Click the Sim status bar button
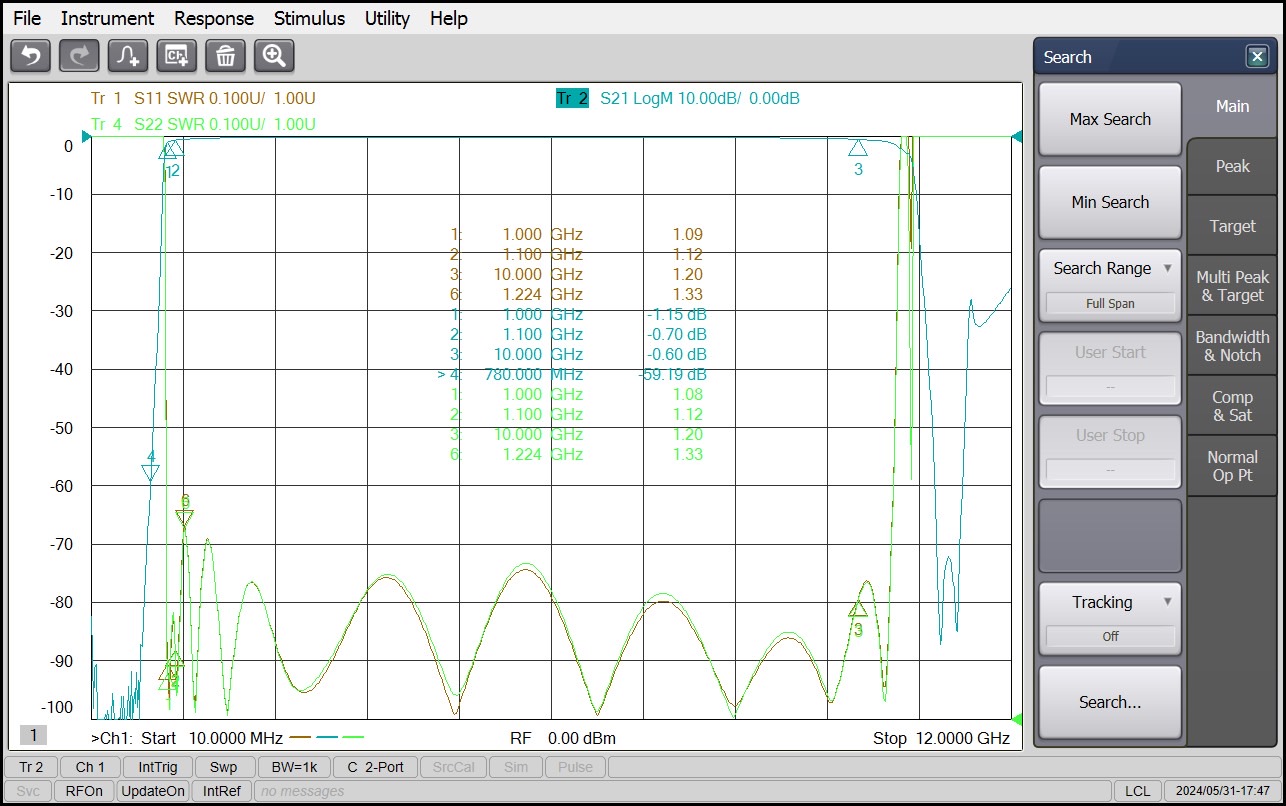 pos(516,767)
